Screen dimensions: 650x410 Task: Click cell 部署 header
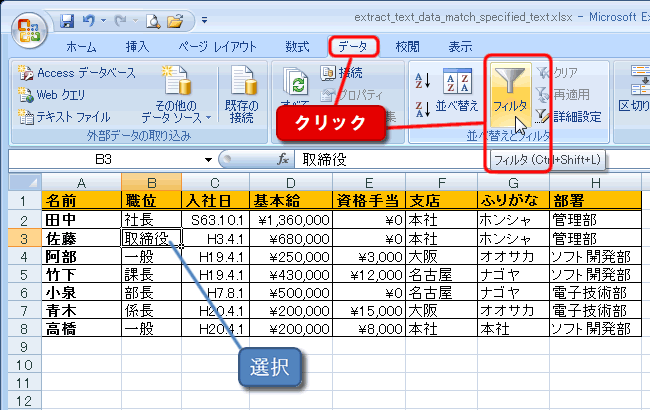[595, 201]
